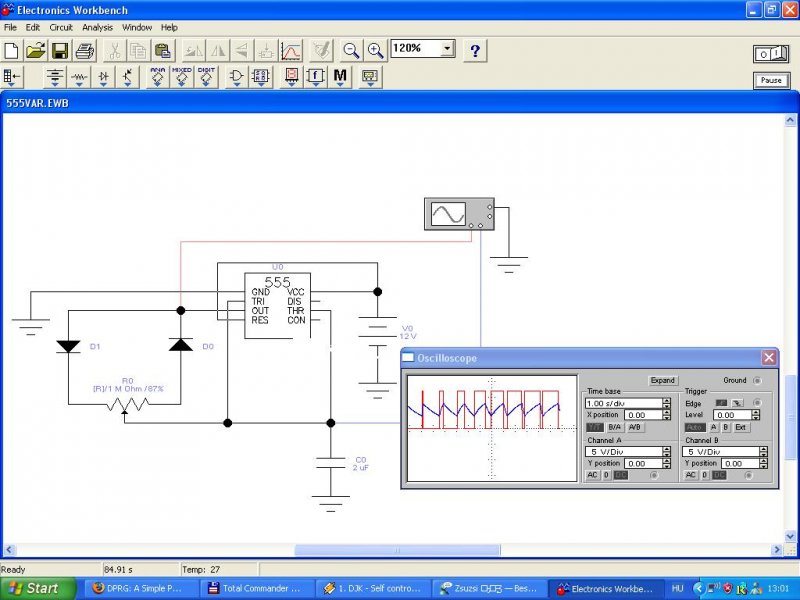
Task: Increase Channel B V/Div scale
Action: pos(764,449)
